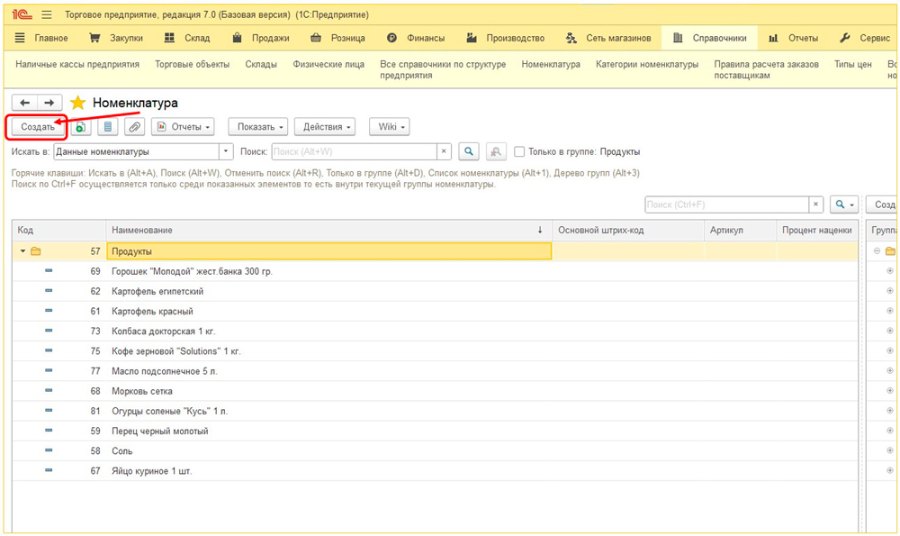Go forward with the right arrow button
900x536 pixels.
[49, 103]
